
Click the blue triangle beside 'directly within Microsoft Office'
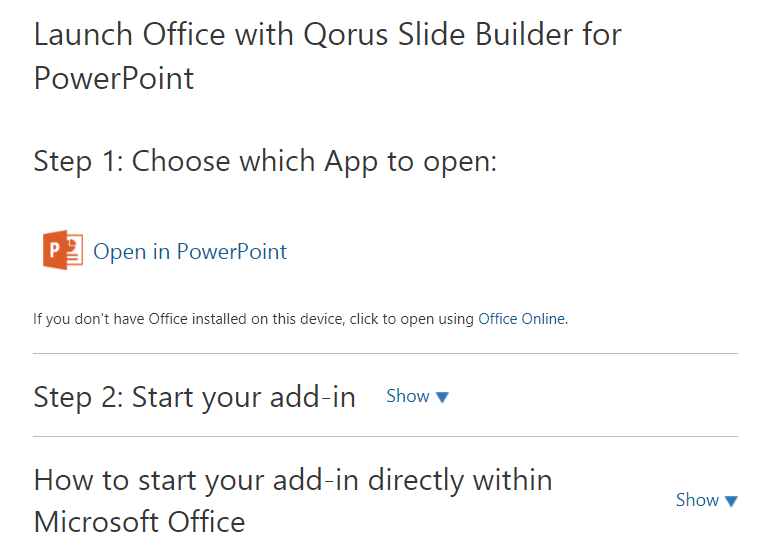coord(731,501)
